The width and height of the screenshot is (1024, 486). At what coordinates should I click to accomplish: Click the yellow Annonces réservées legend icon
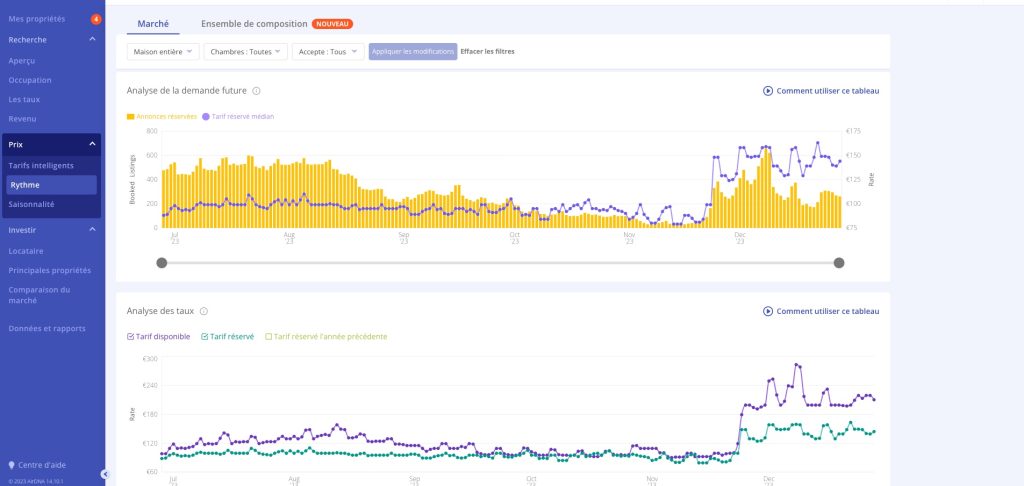tap(131, 116)
